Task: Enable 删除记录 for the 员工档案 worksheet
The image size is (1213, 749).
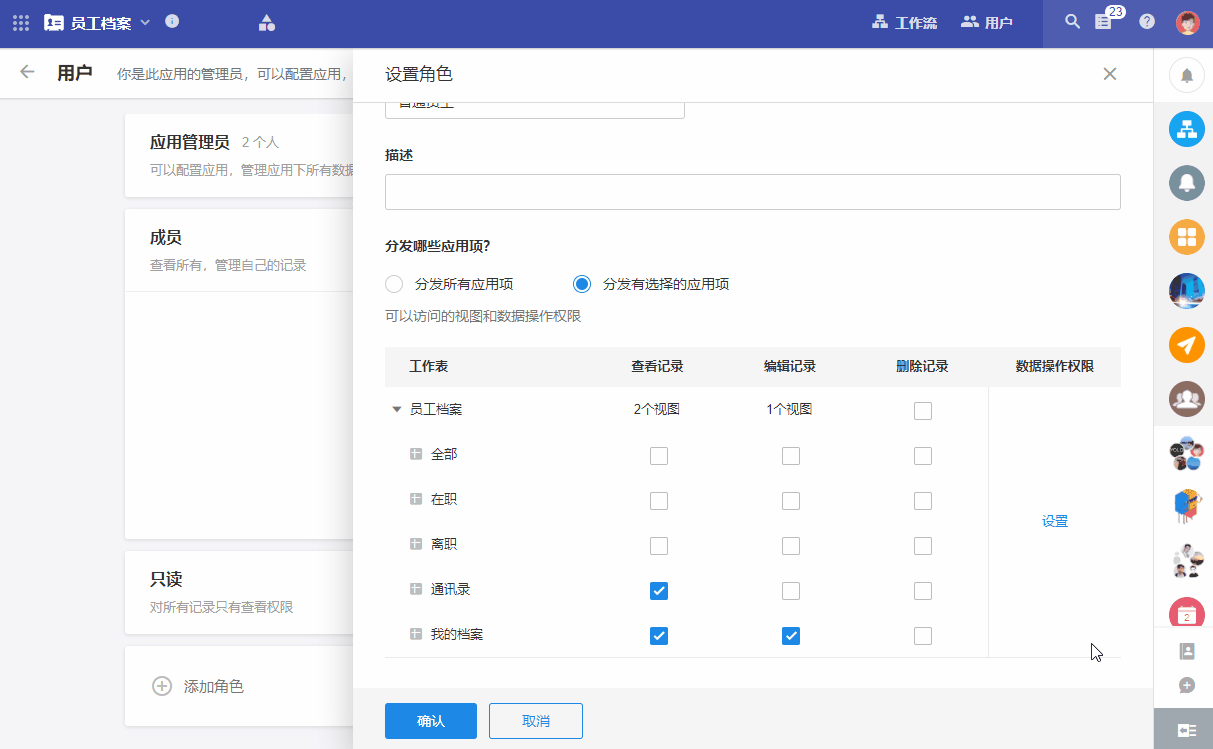Action: tap(922, 411)
